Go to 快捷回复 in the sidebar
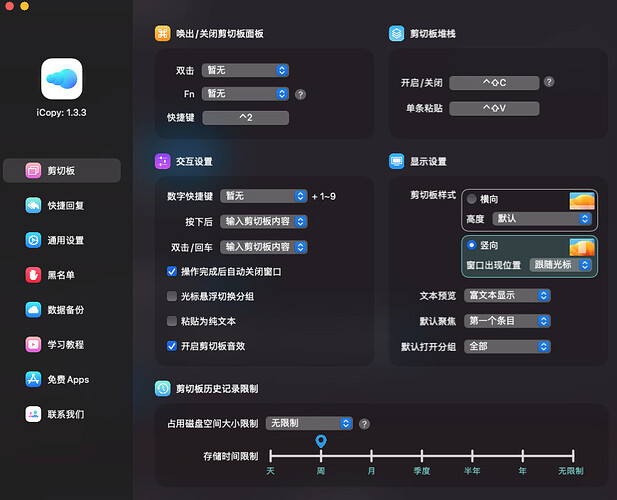617x500 pixels. [x=62, y=205]
